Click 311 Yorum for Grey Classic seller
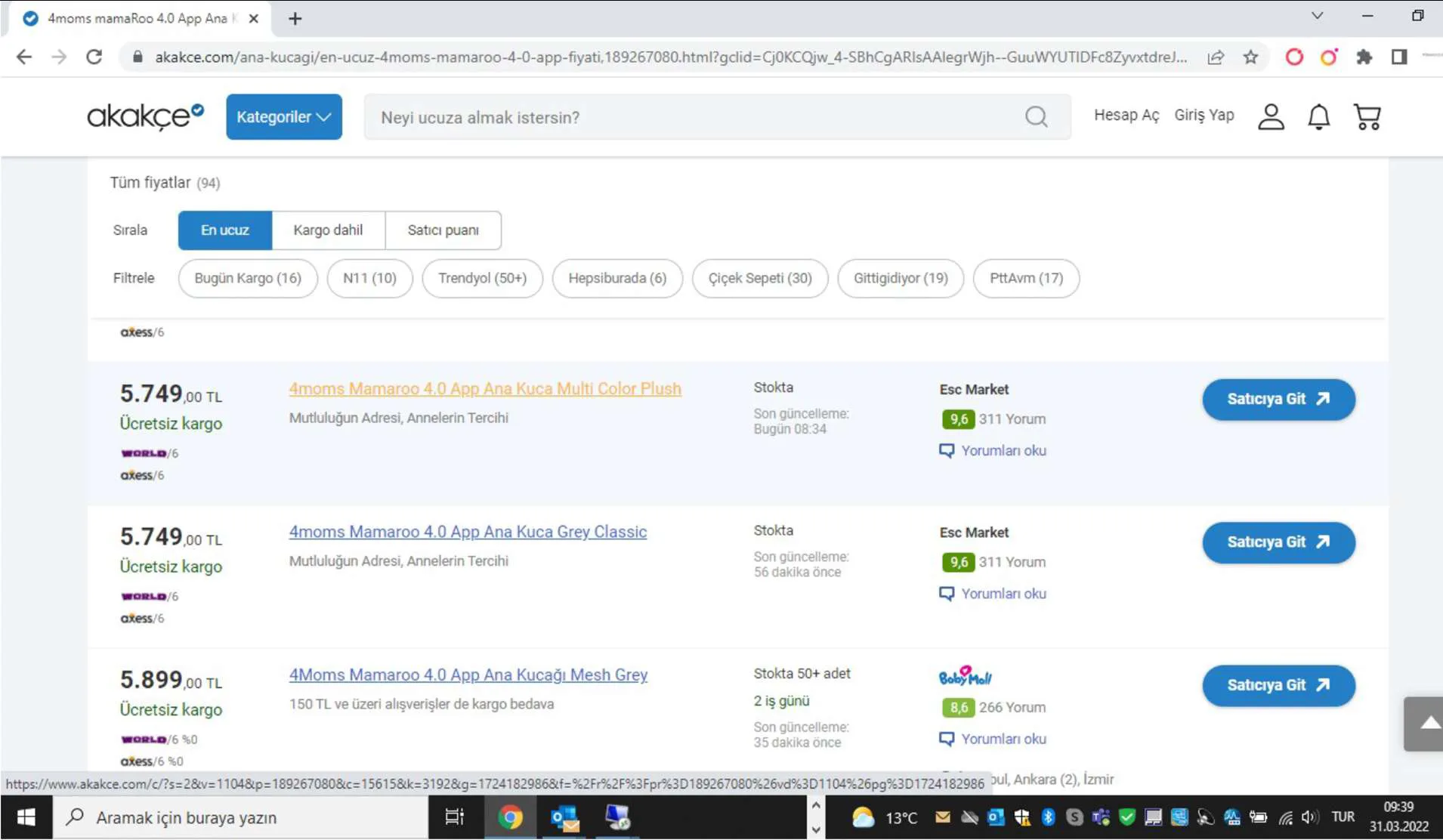This screenshot has height=840, width=1443. click(1012, 562)
